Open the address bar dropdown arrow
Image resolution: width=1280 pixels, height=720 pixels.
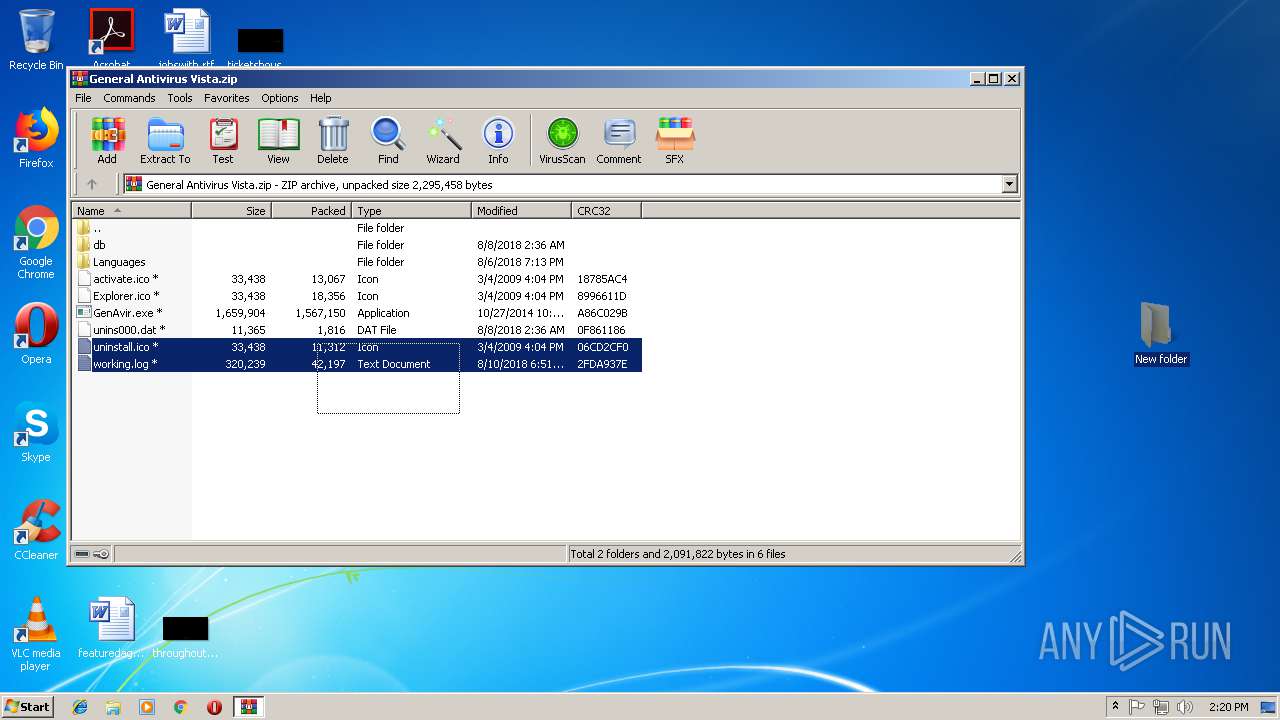(1009, 184)
